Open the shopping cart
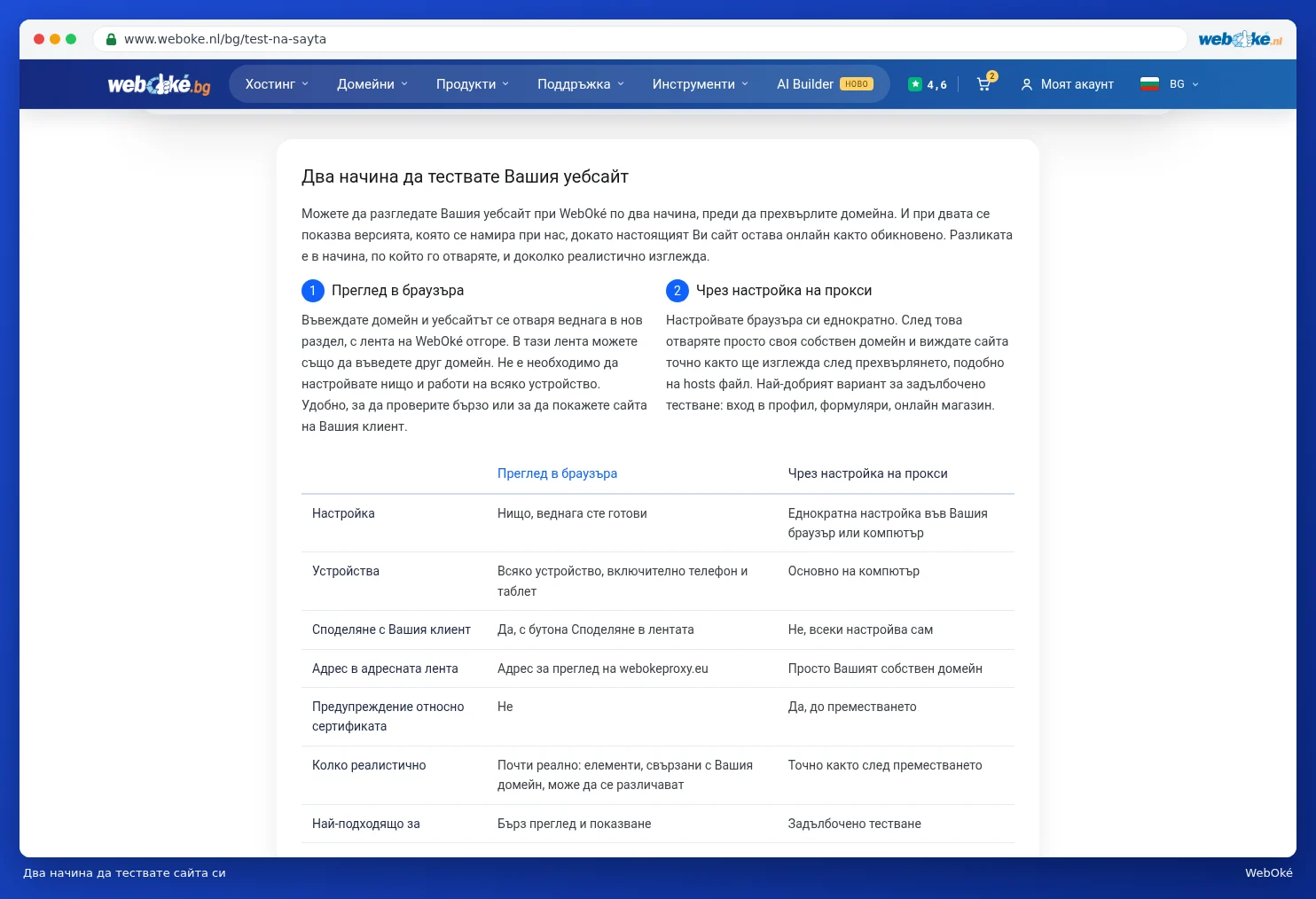This screenshot has width=1316, height=899. (984, 84)
